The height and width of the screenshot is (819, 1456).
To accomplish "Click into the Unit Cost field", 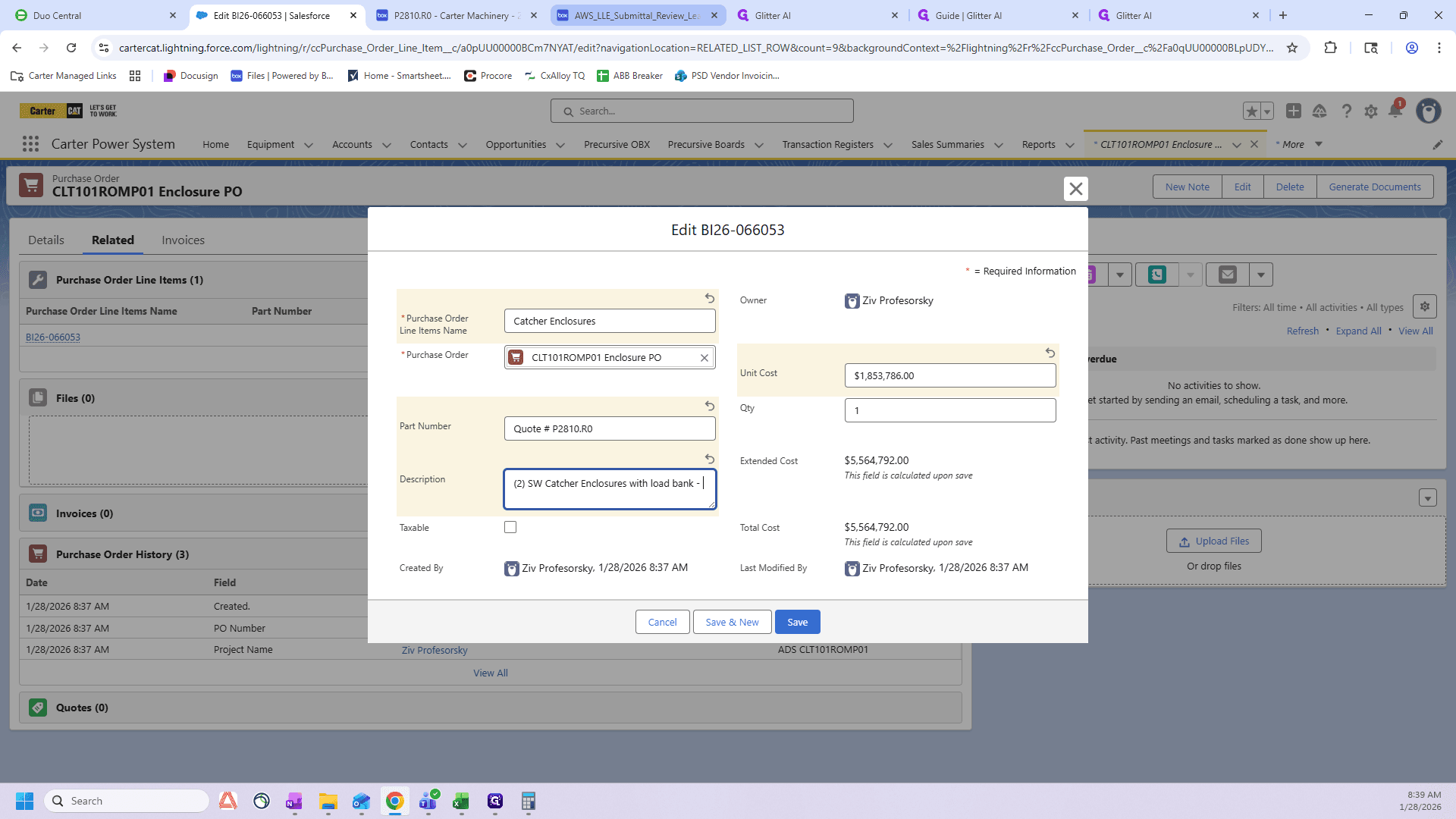I will click(950, 375).
